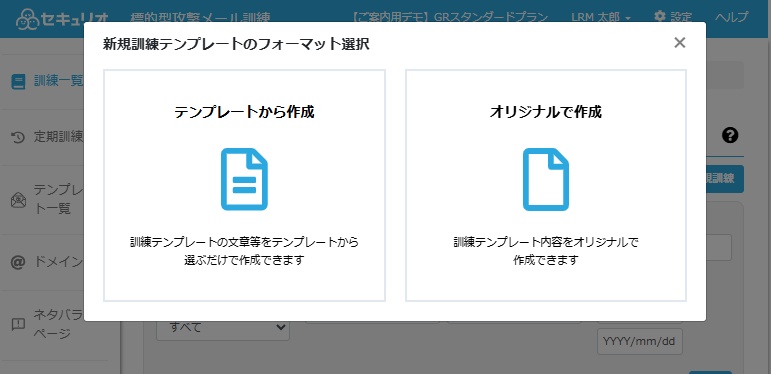Click the 標的型攻撃メール訓練 header title
The image size is (771, 374).
(x=201, y=18)
